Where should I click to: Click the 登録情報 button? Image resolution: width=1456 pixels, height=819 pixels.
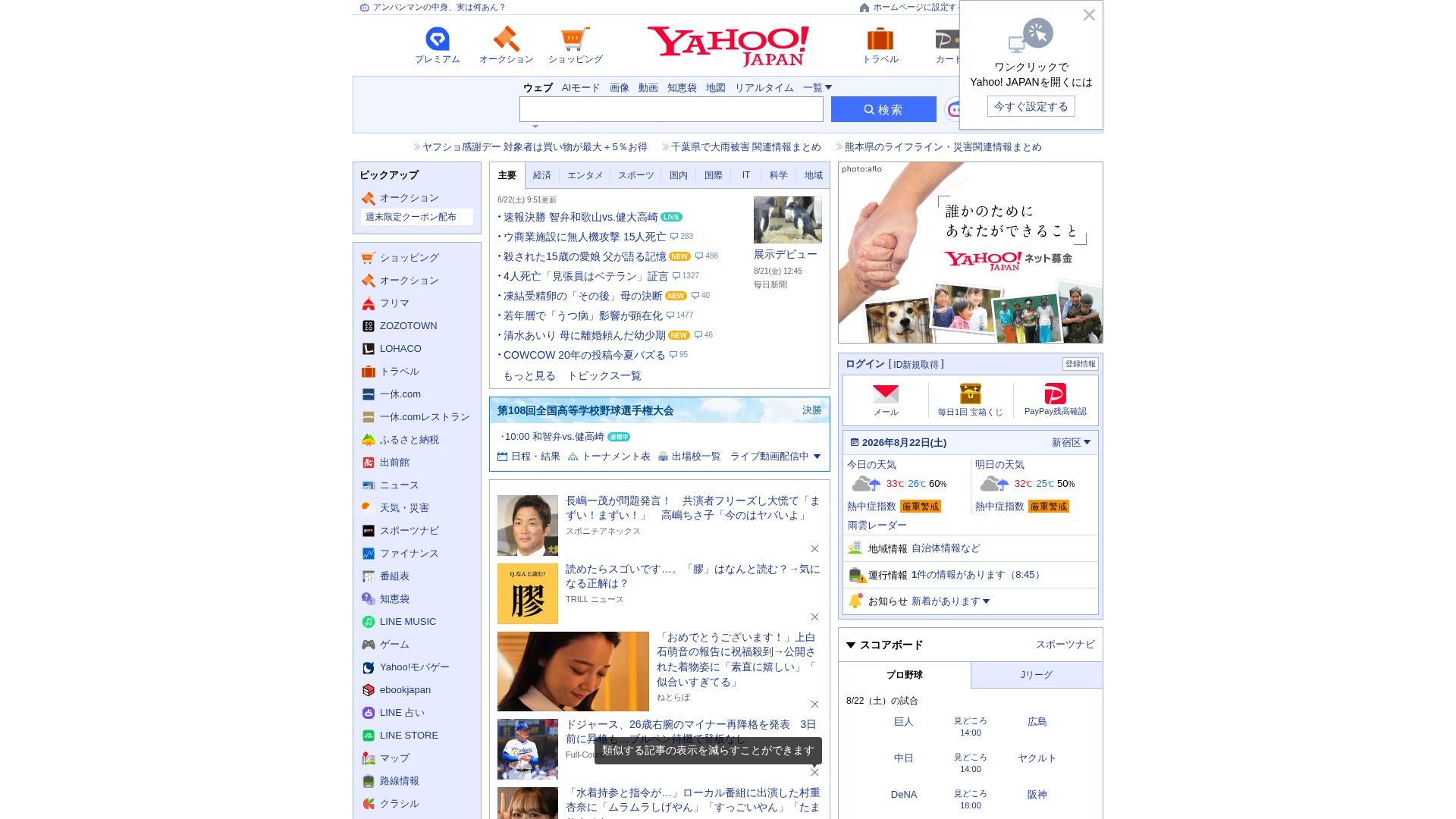coord(1081,364)
